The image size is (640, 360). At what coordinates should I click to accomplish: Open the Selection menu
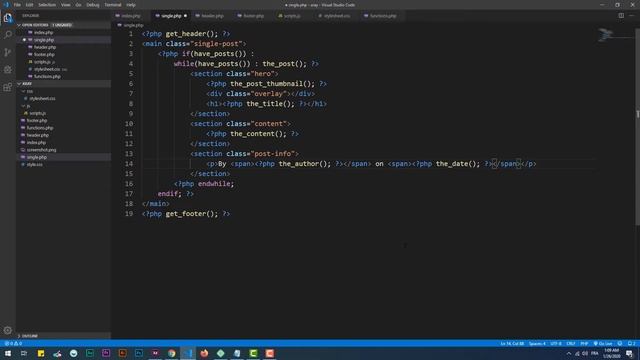[x=47, y=5]
